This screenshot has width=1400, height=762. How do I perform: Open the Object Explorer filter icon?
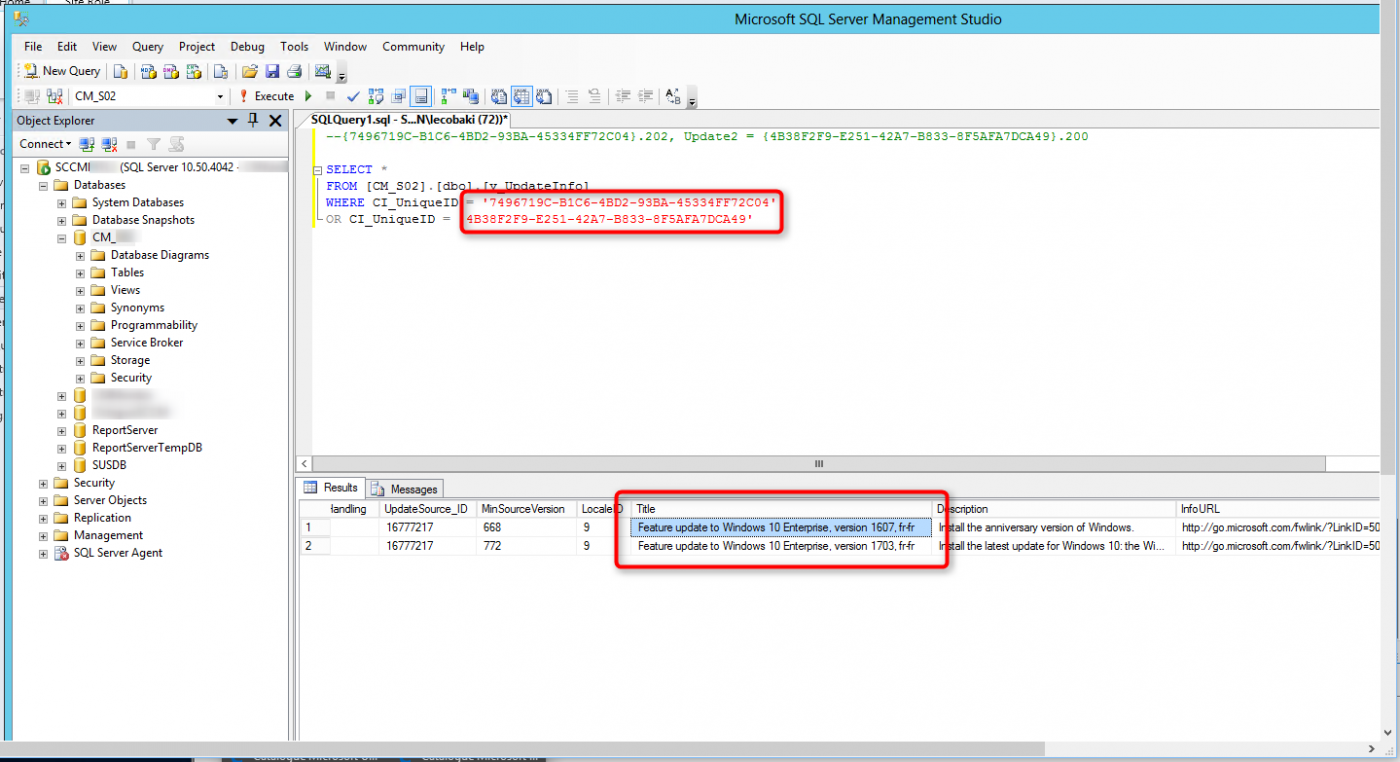pos(153,143)
